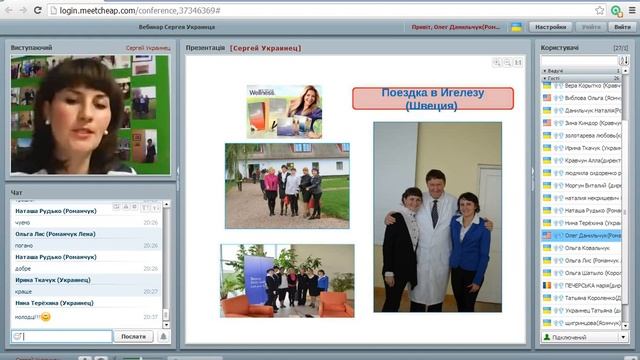640x360 pixels.
Task: Focus the chat message input field
Action: pos(62,336)
